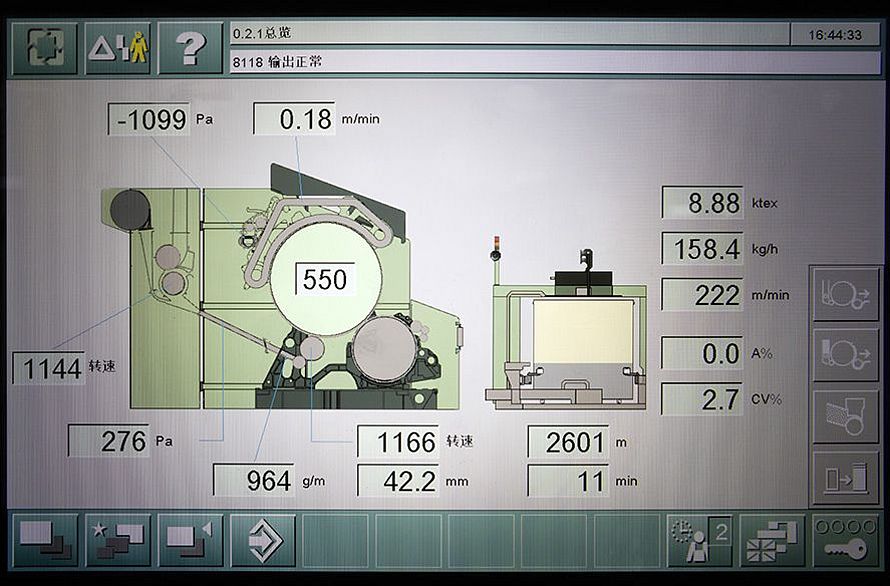
Task: Tap the doffer roller in the diagram
Action: tap(385, 350)
